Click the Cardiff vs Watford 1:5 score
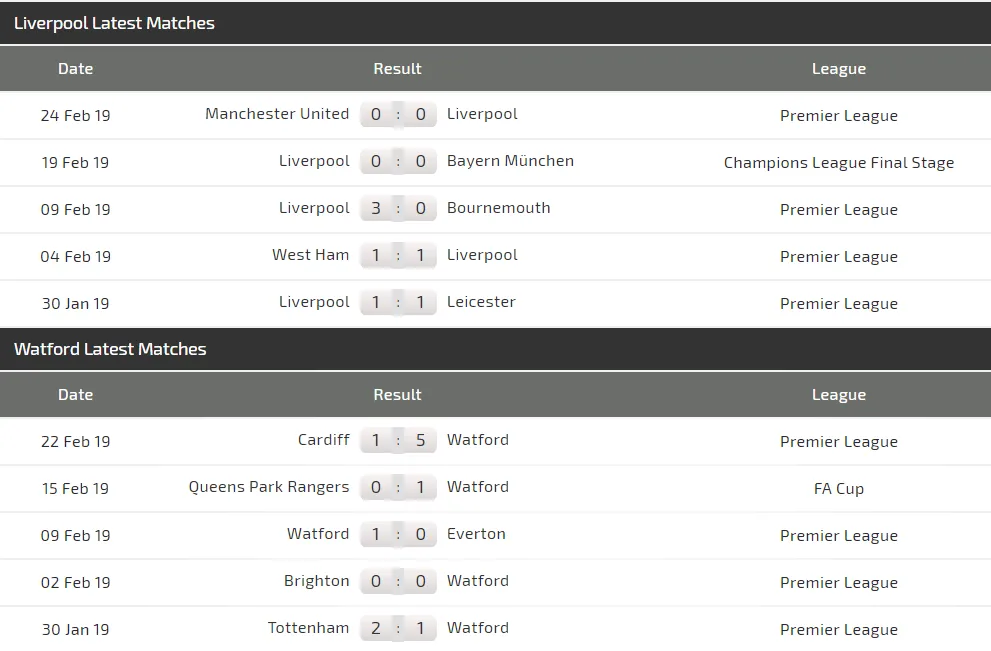Image resolution: width=991 pixels, height=651 pixels. pyautogui.click(x=398, y=441)
